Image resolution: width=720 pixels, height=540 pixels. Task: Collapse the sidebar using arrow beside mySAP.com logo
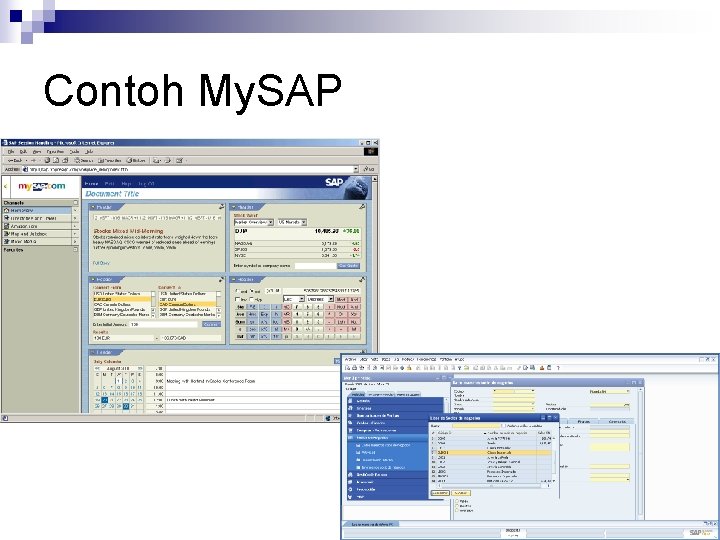click(x=6, y=186)
